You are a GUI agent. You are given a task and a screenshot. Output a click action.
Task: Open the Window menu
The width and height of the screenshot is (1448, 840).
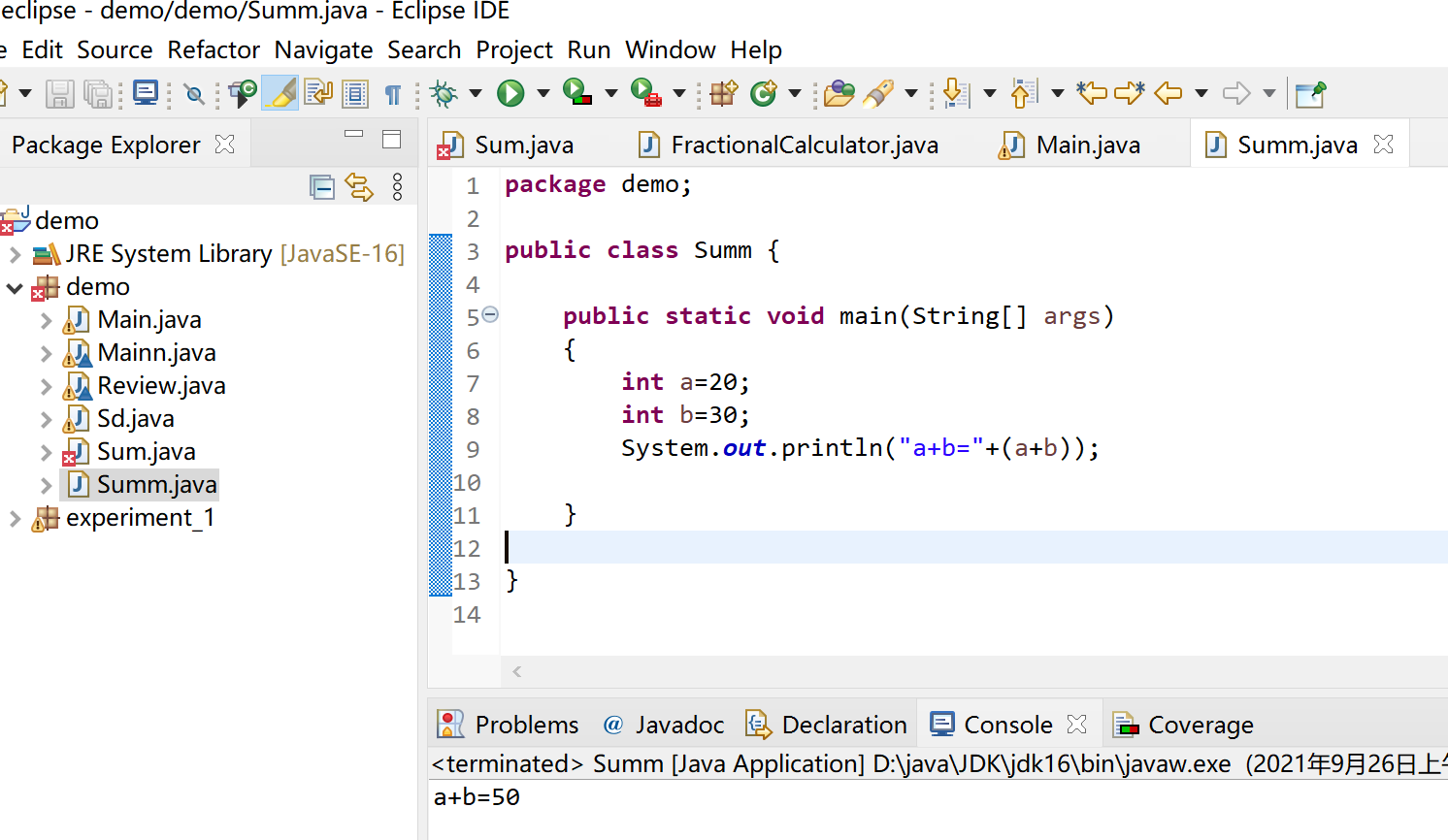click(671, 49)
